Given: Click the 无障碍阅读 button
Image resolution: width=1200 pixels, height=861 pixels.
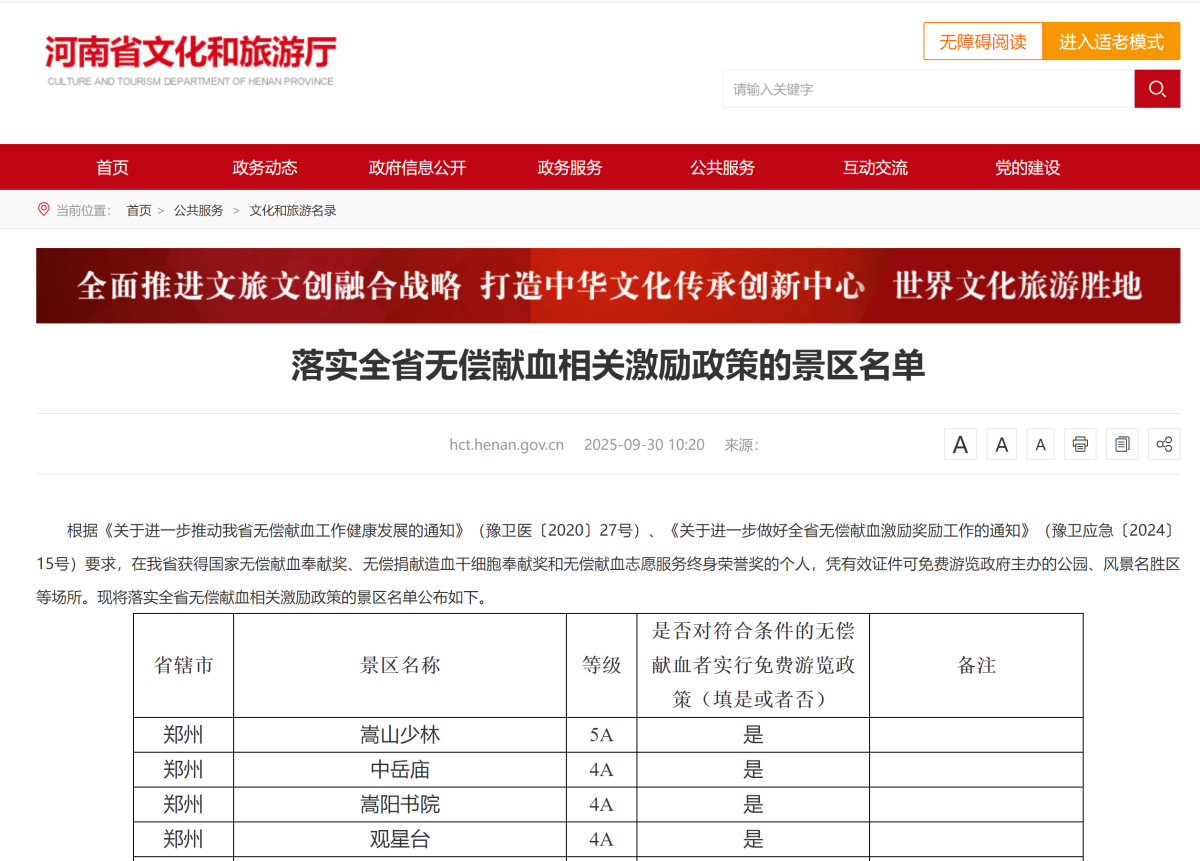Looking at the screenshot, I should pos(983,42).
